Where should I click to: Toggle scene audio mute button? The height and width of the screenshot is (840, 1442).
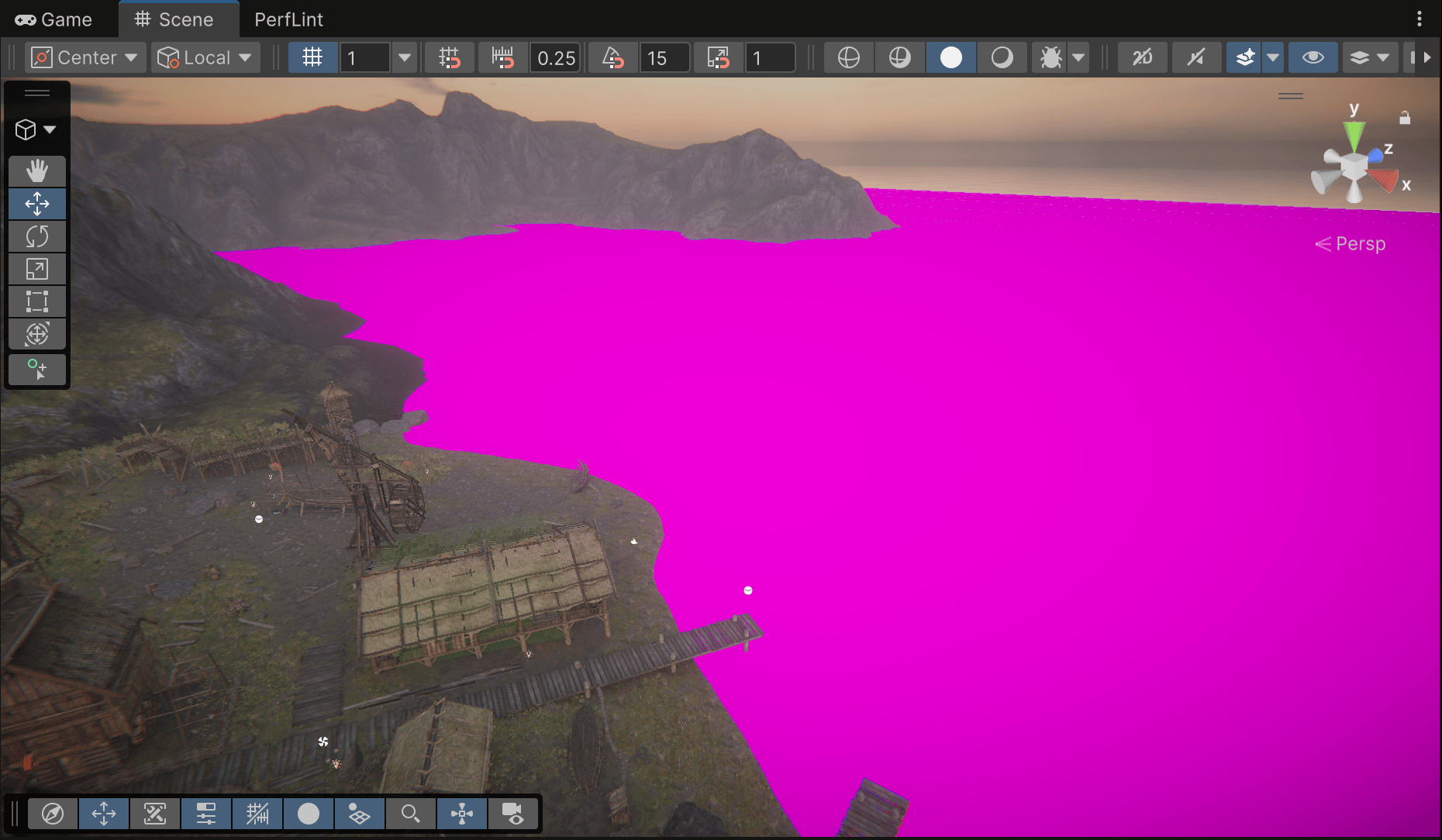[x=1196, y=57]
